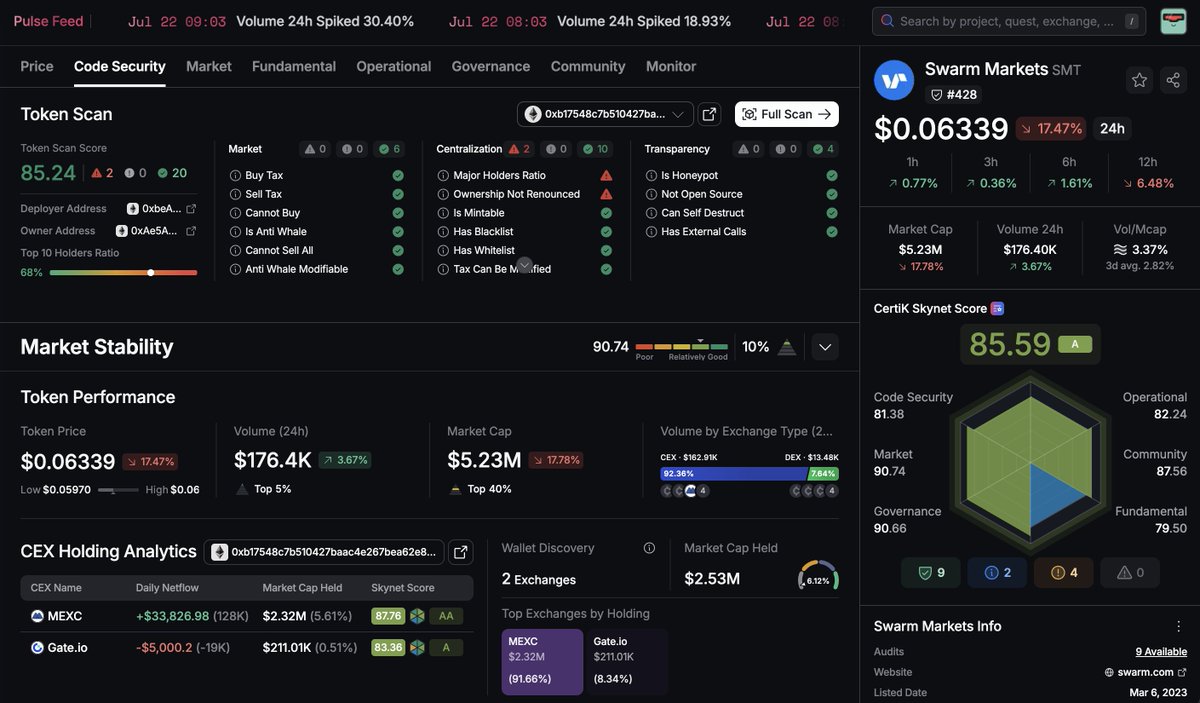Click the Anti Whale Modifiable green check status
The image size is (1200, 703).
398,269
